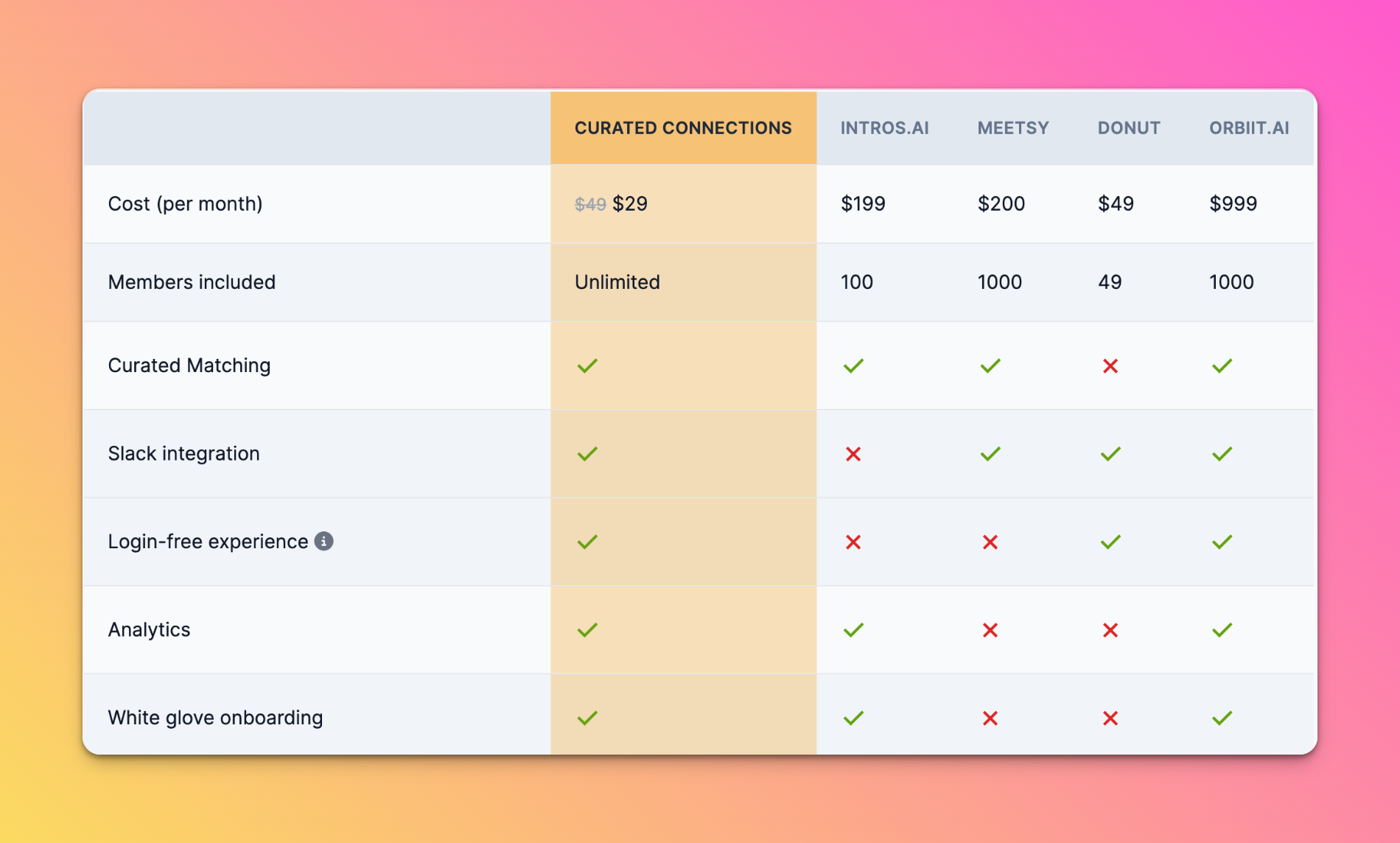Screen dimensions: 1400x843
Task: Select the CURATED CONNECTIONS column header
Action: tap(683, 128)
